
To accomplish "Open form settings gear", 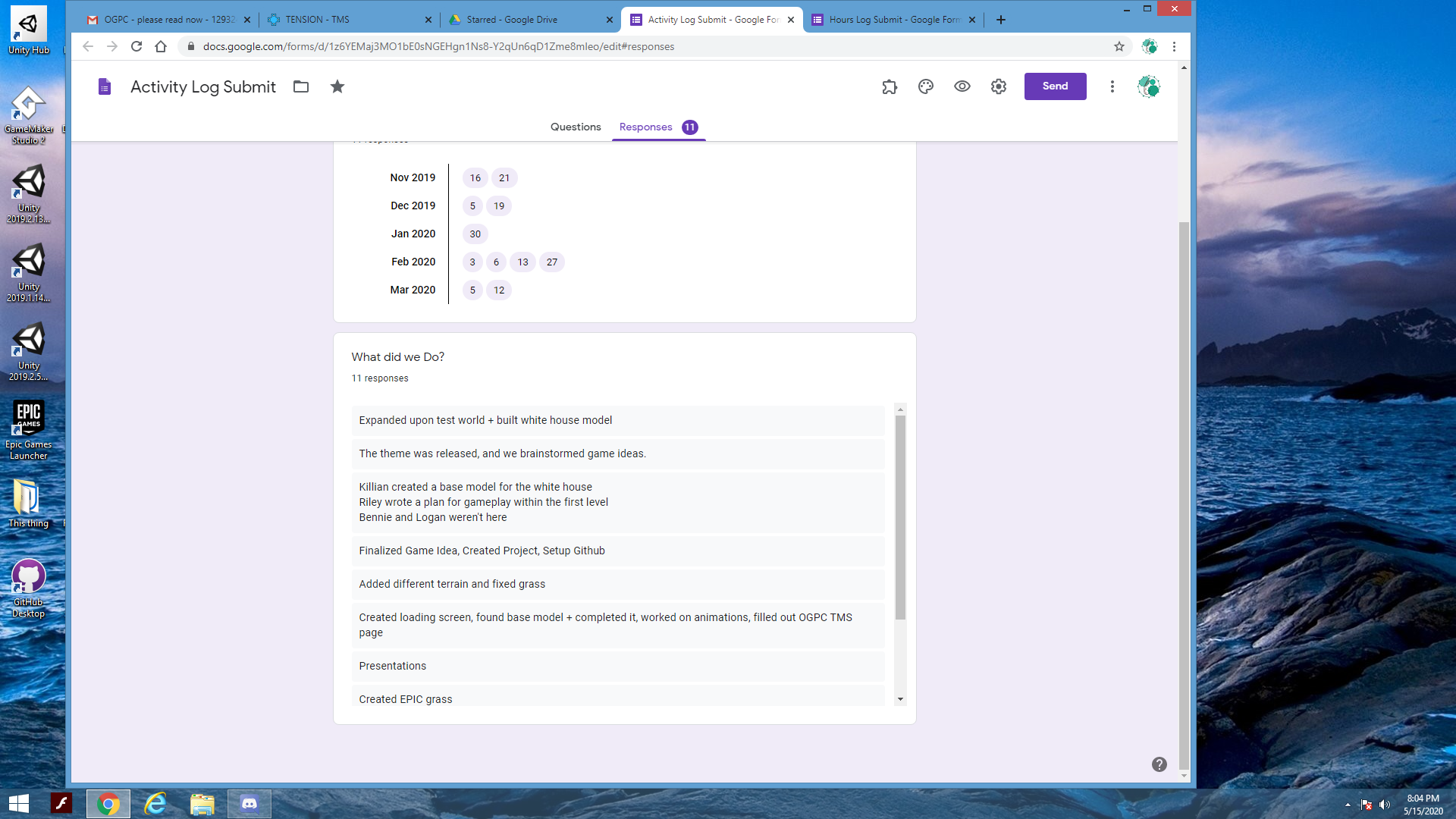I will coord(998,86).
